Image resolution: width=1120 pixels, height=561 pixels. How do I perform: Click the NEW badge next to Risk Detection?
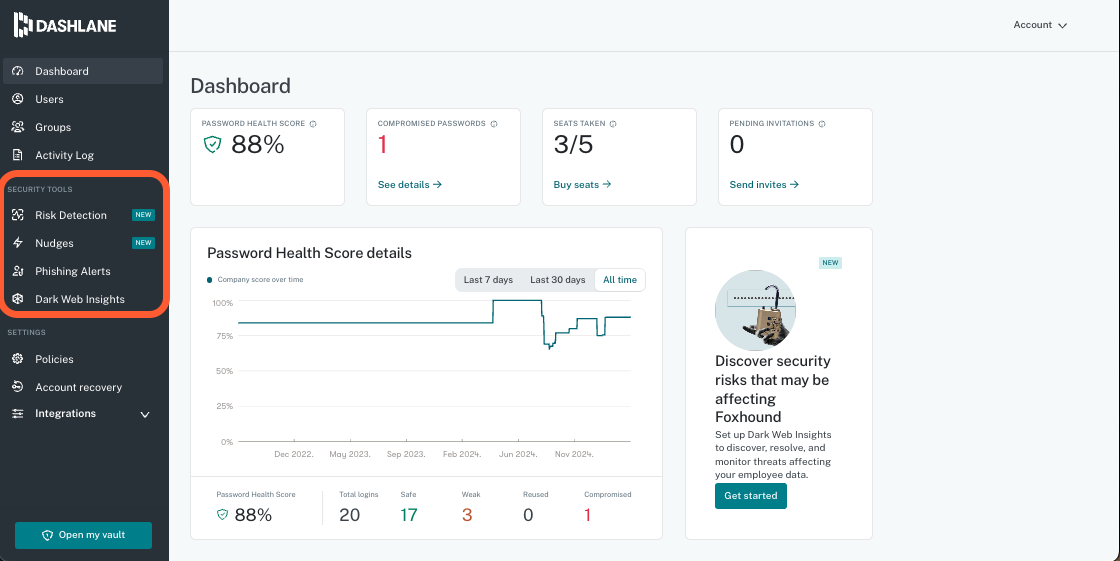point(144,215)
